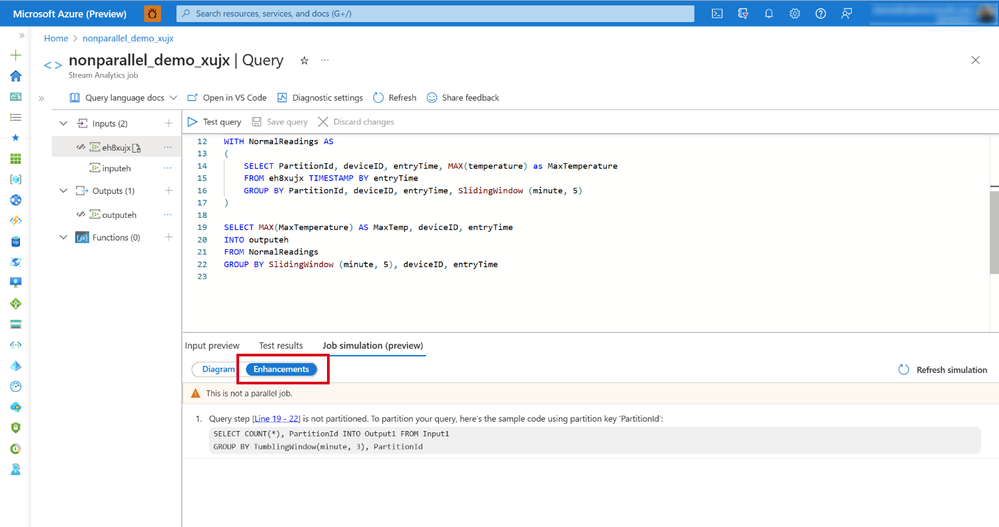
Task: Collapse the Inputs (2) tree node
Action: pyautogui.click(x=63, y=123)
